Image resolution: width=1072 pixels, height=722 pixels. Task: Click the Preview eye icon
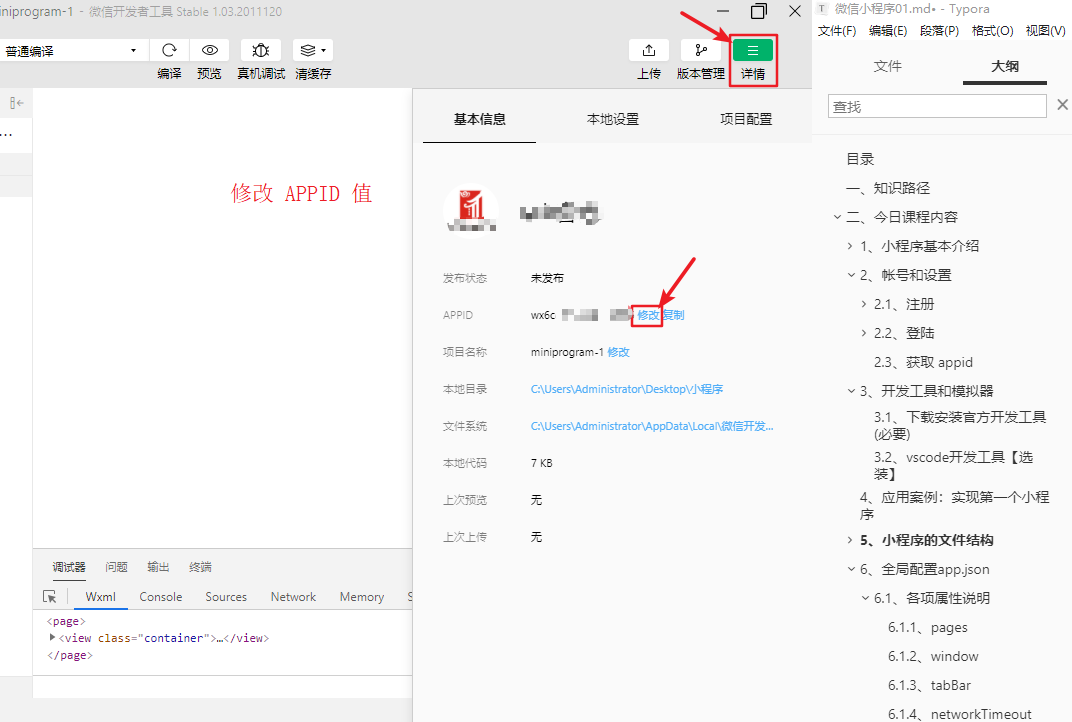pyautogui.click(x=210, y=50)
